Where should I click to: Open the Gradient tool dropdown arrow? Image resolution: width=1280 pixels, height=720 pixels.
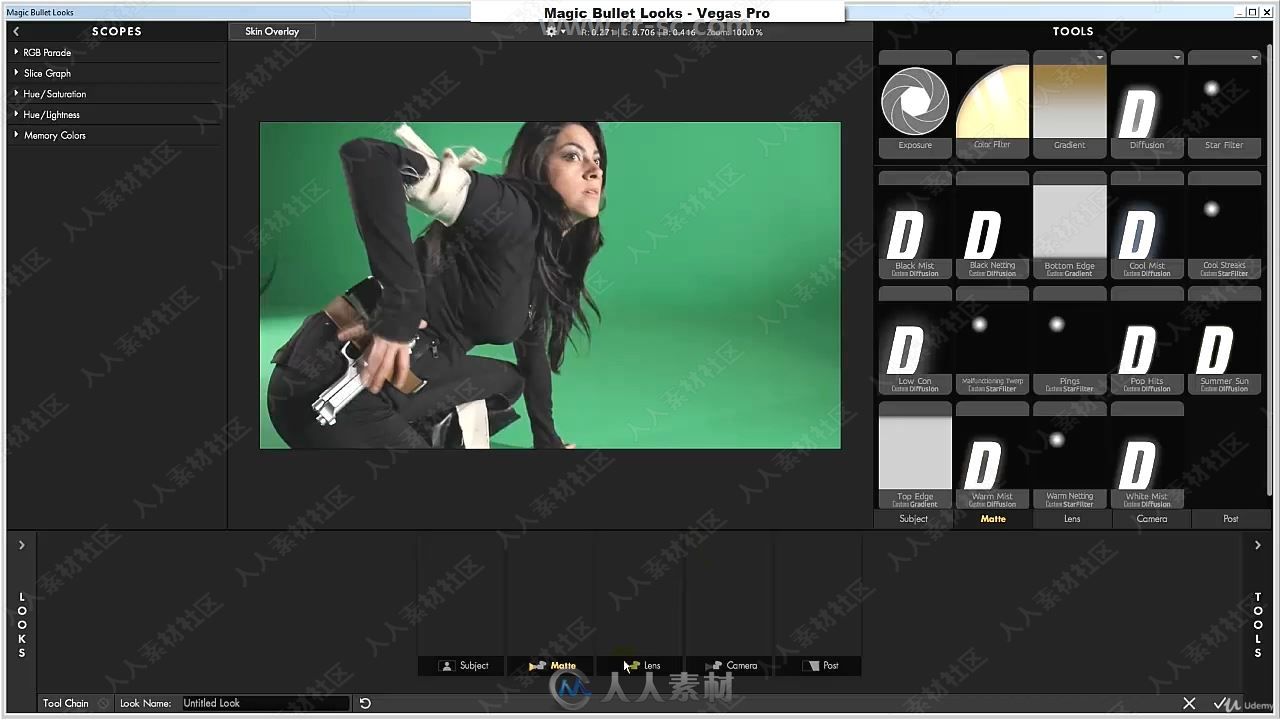1099,58
